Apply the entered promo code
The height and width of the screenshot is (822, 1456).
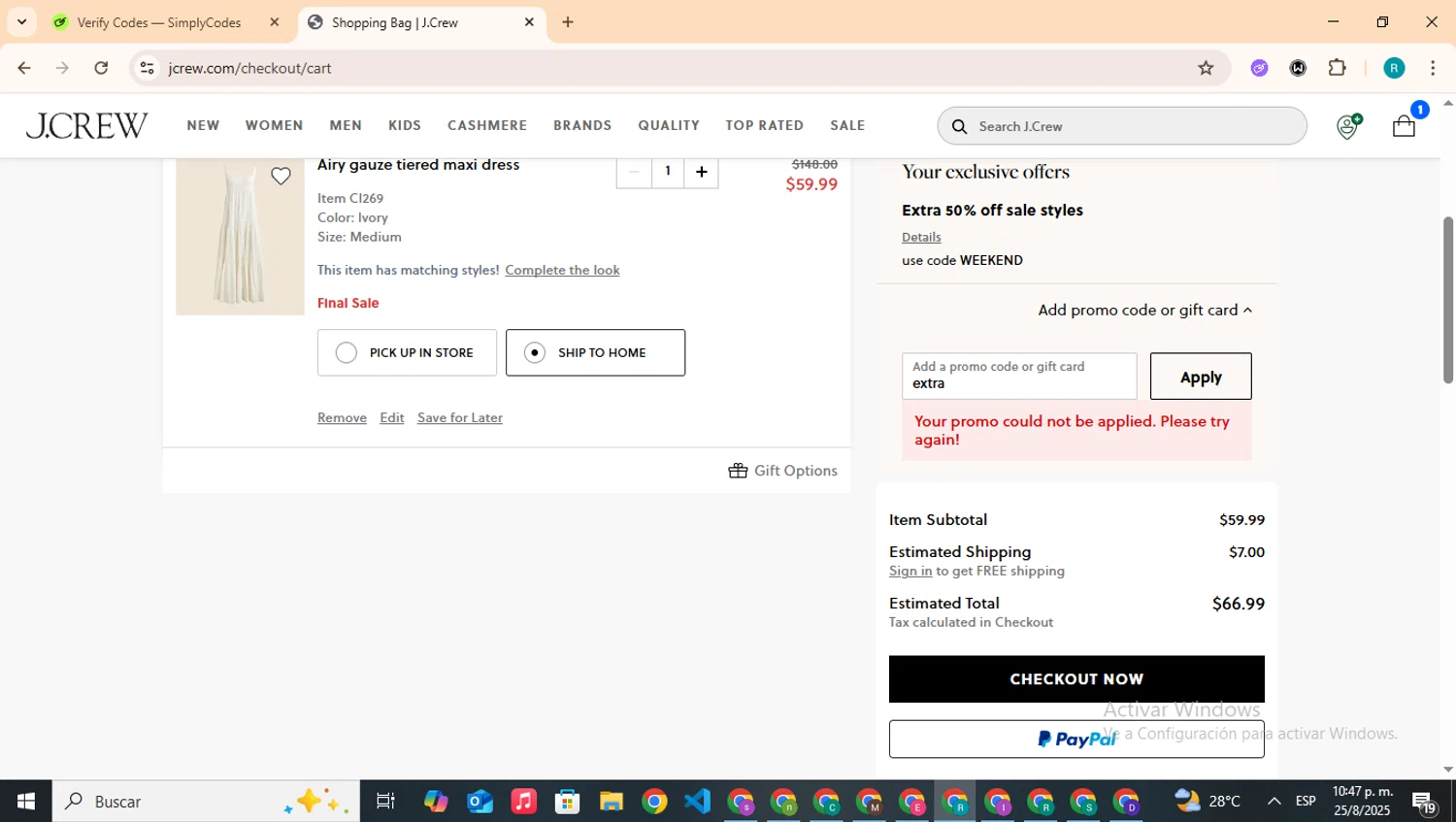(x=1201, y=377)
